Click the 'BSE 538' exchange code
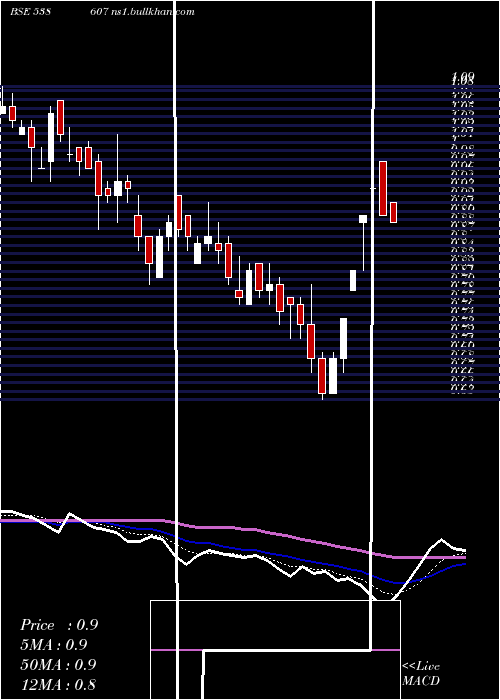The image size is (500, 700). point(30,12)
